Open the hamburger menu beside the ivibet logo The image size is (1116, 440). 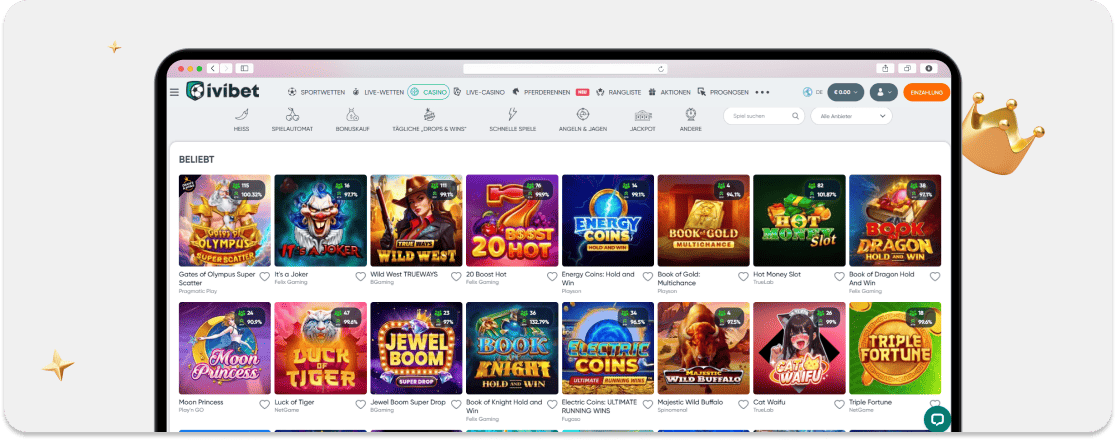click(x=174, y=92)
